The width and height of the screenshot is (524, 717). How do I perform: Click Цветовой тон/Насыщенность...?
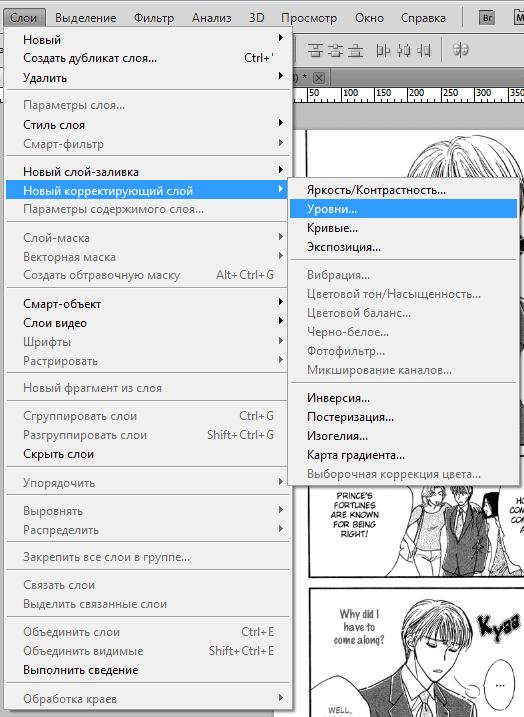pos(404,294)
